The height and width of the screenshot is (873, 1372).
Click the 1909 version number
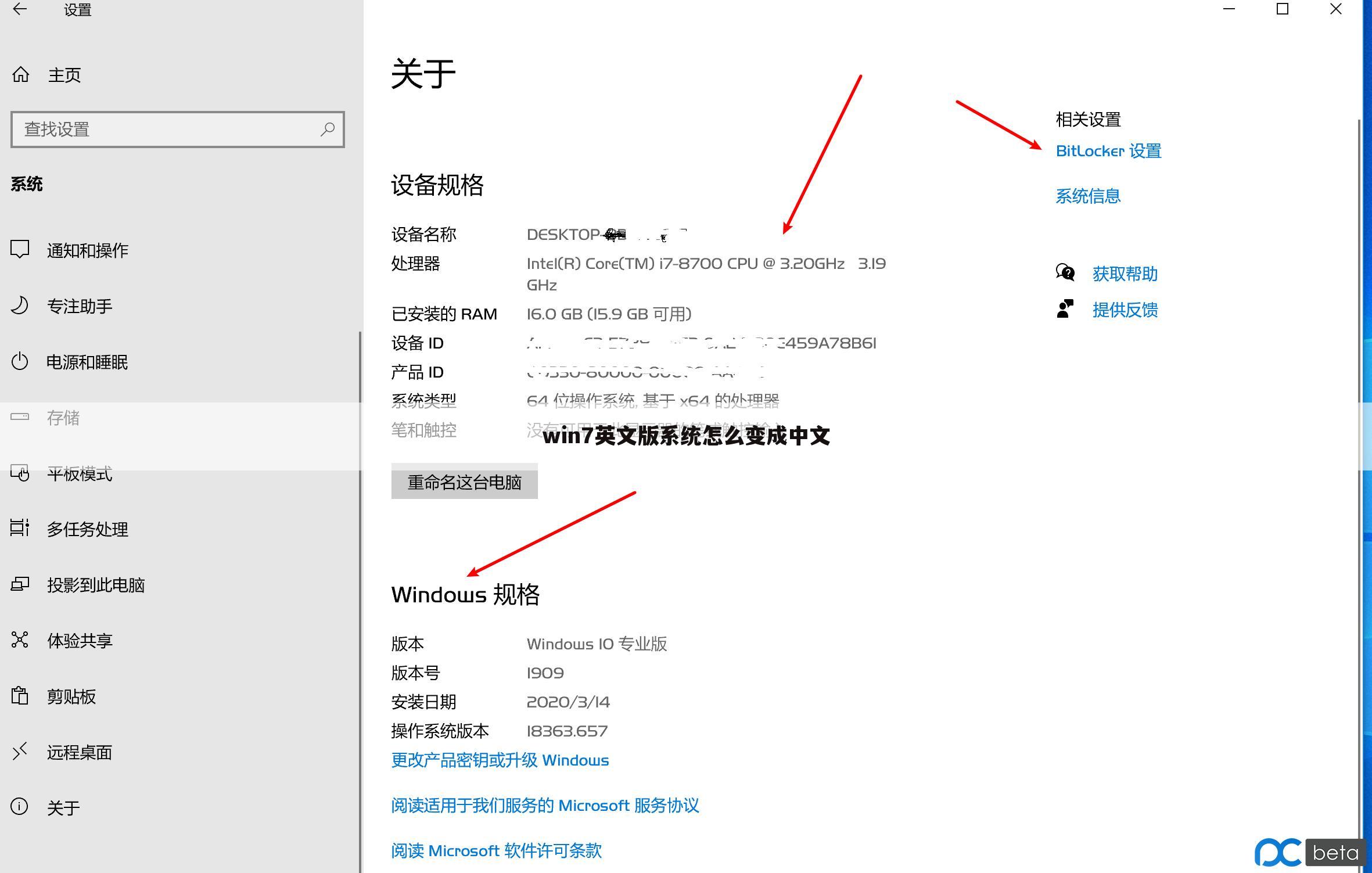545,673
